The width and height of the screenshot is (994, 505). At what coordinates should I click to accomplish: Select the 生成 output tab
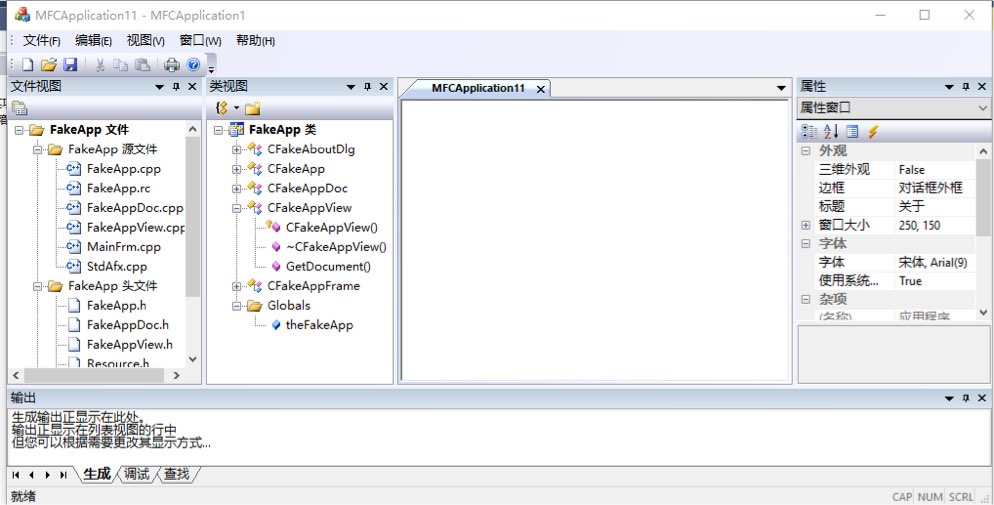(97, 474)
